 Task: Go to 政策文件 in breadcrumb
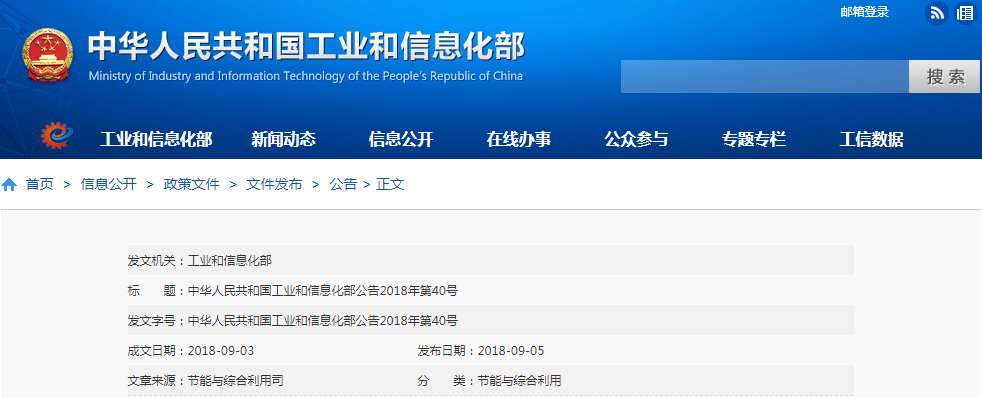click(x=192, y=184)
